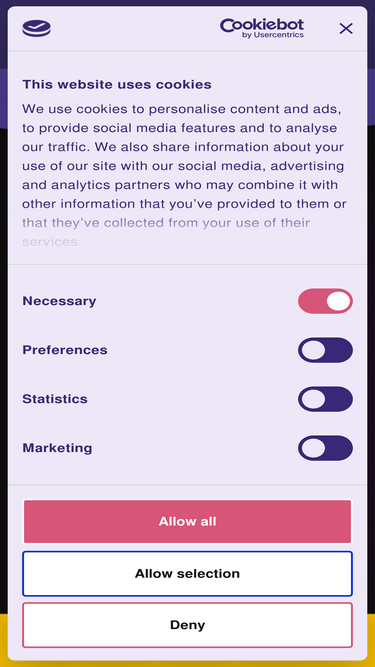
Task: Click the "by Usercentrics" subtitle text
Action: pos(273,35)
